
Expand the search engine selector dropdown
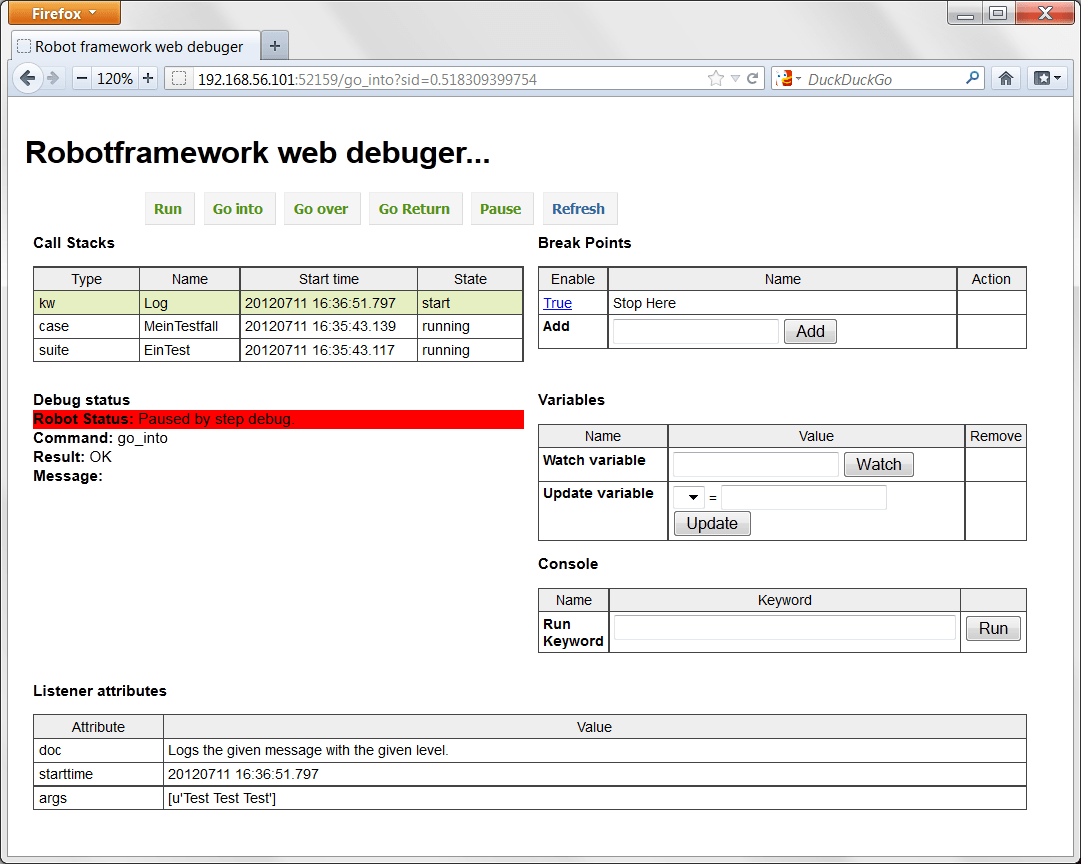[789, 79]
